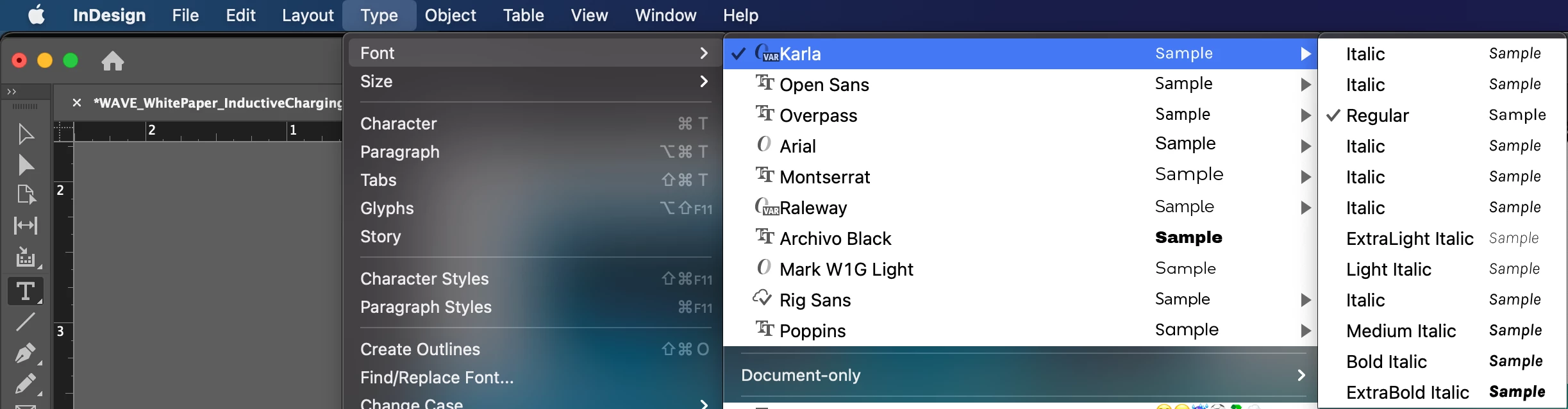
Task: Pick the Pencil tool
Action: click(x=26, y=383)
